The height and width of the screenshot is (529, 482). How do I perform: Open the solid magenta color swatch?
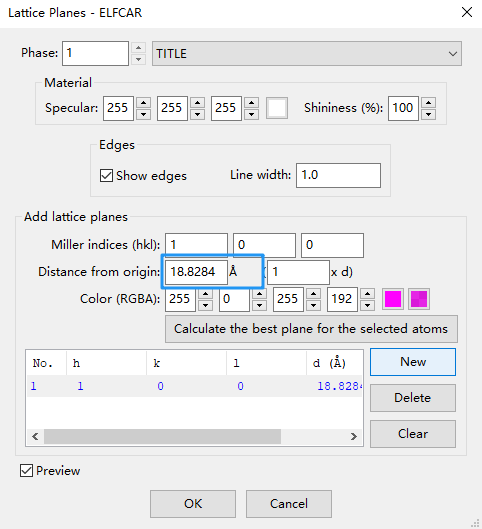pyautogui.click(x=393, y=299)
